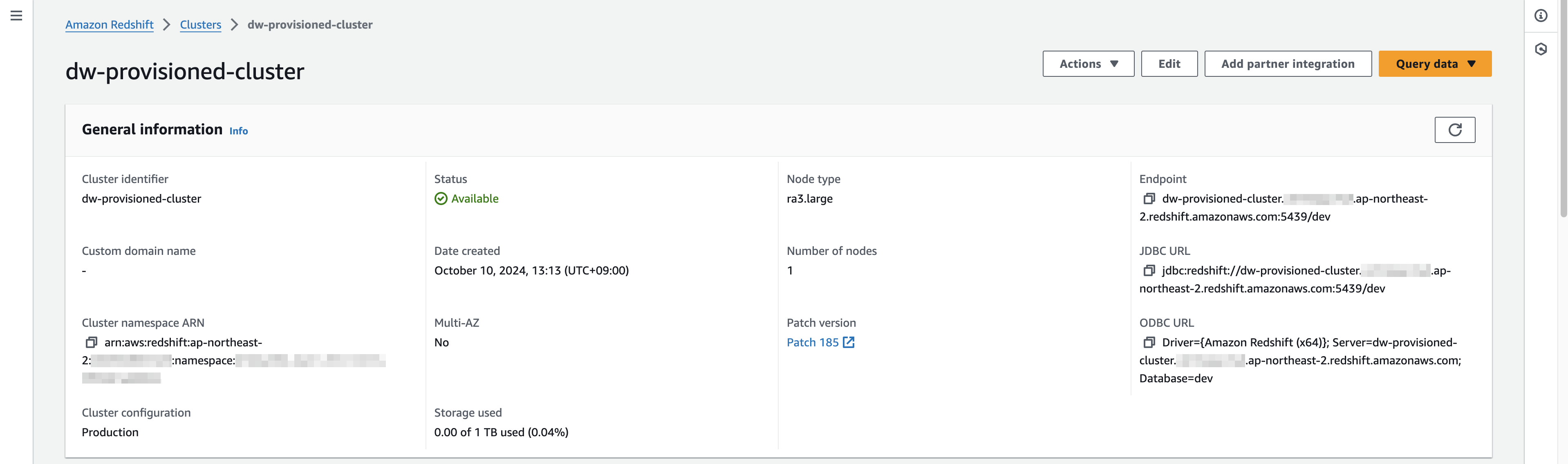Copy the Cluster namespace ARN
Viewport: 1568px width, 464px height.
pyautogui.click(x=91, y=342)
